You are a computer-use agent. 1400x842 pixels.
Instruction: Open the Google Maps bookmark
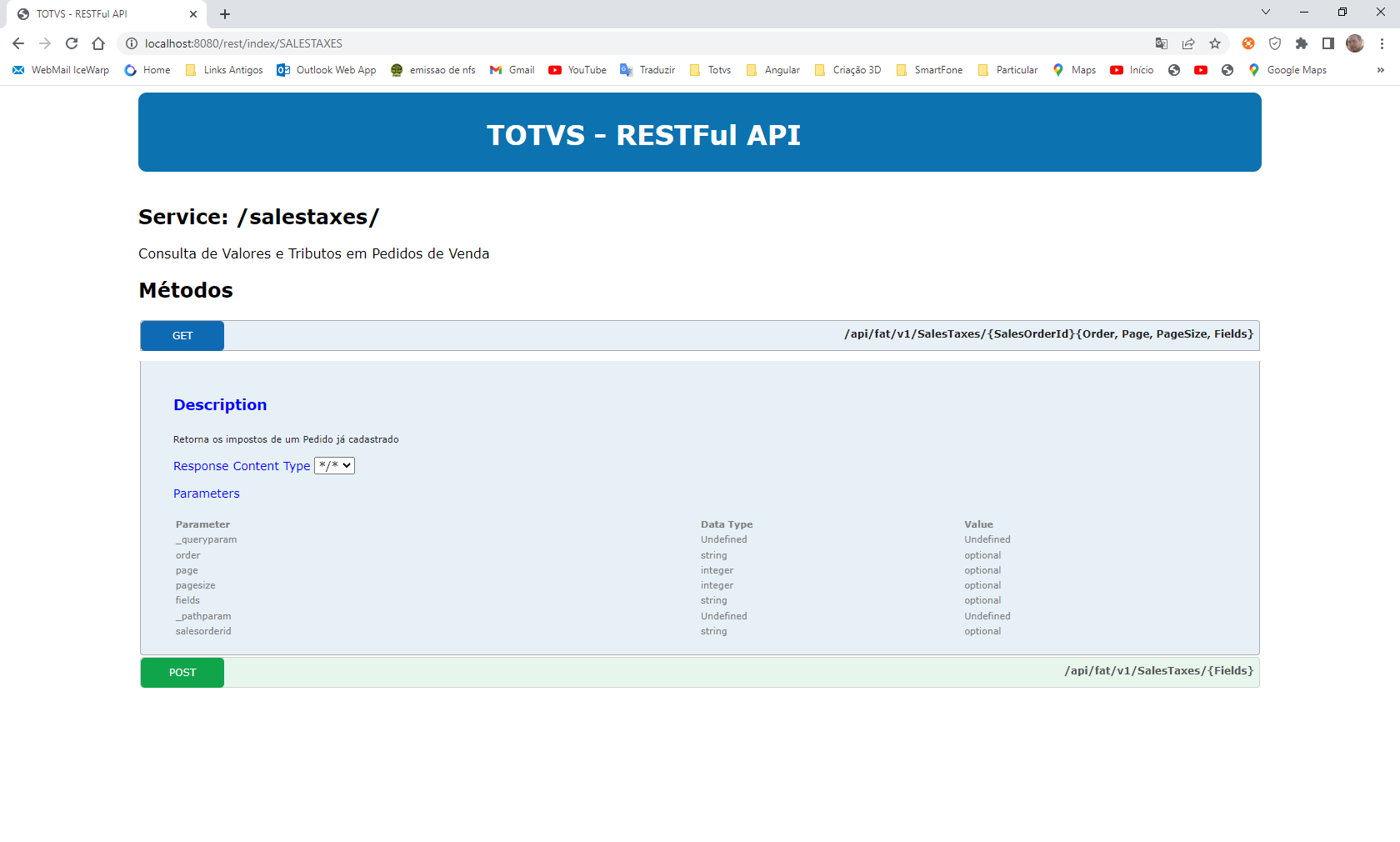1287,70
